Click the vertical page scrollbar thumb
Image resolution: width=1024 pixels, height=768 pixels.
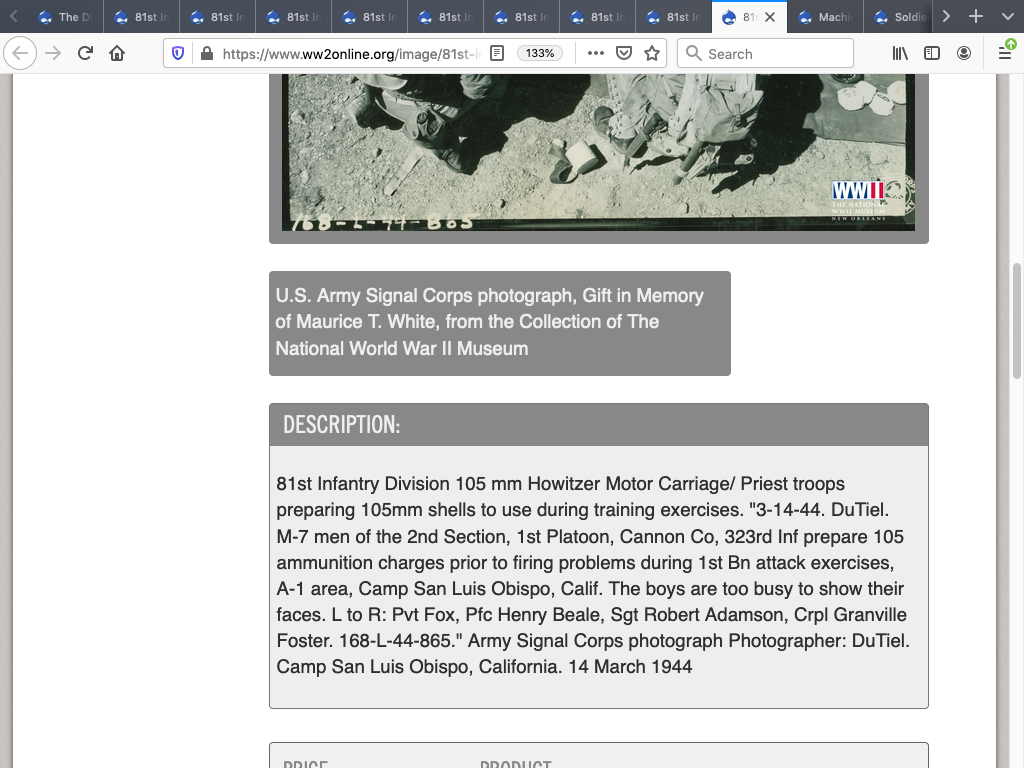point(1016,320)
